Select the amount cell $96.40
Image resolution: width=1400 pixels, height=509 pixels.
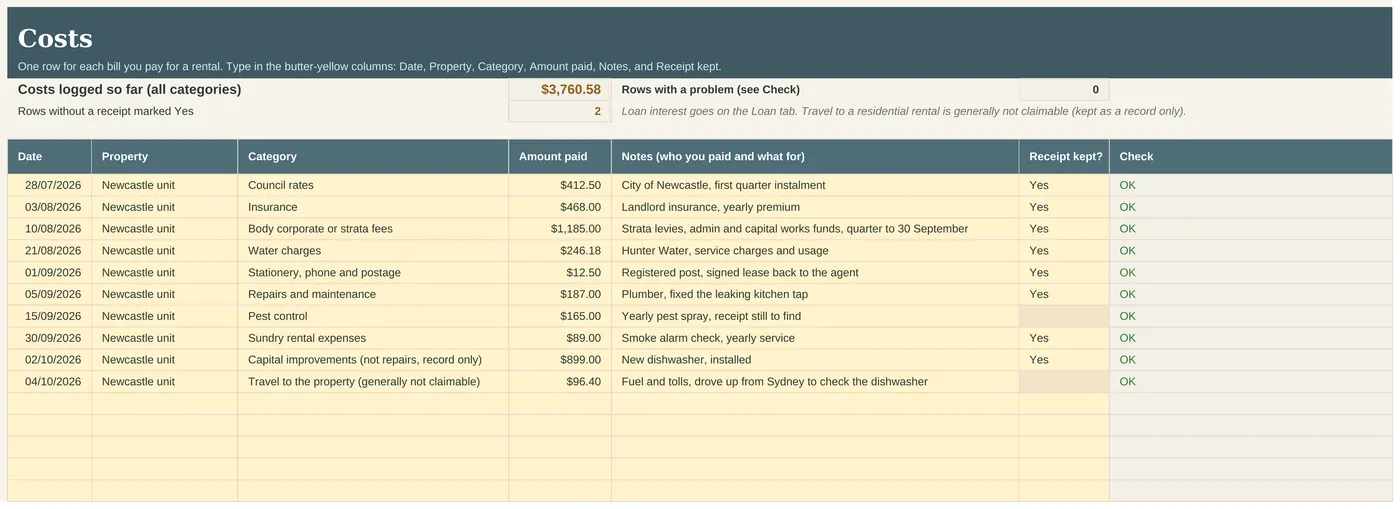(560, 382)
